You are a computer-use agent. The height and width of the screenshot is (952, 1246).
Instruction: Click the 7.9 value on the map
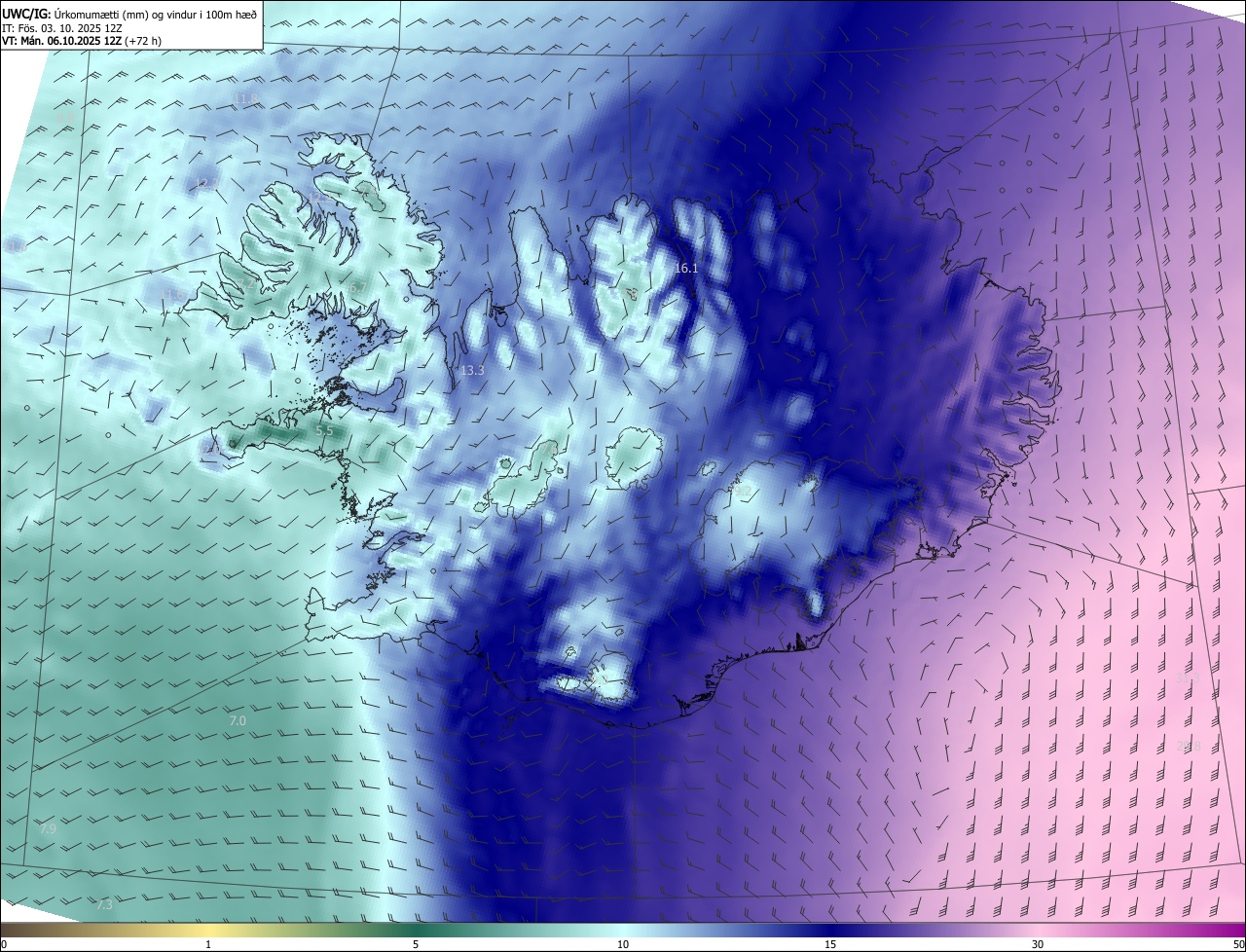[x=48, y=828]
